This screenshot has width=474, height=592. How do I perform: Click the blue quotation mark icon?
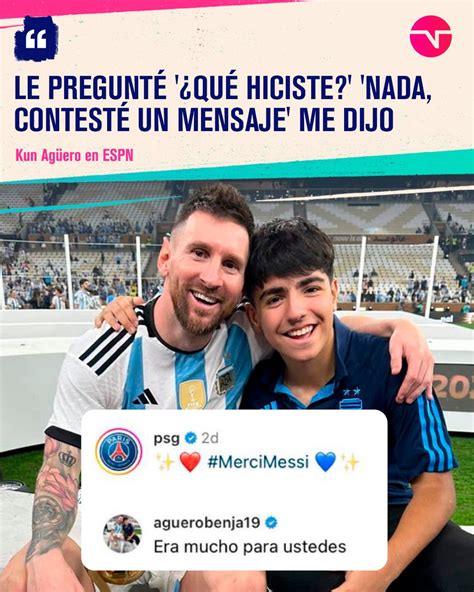point(36,38)
